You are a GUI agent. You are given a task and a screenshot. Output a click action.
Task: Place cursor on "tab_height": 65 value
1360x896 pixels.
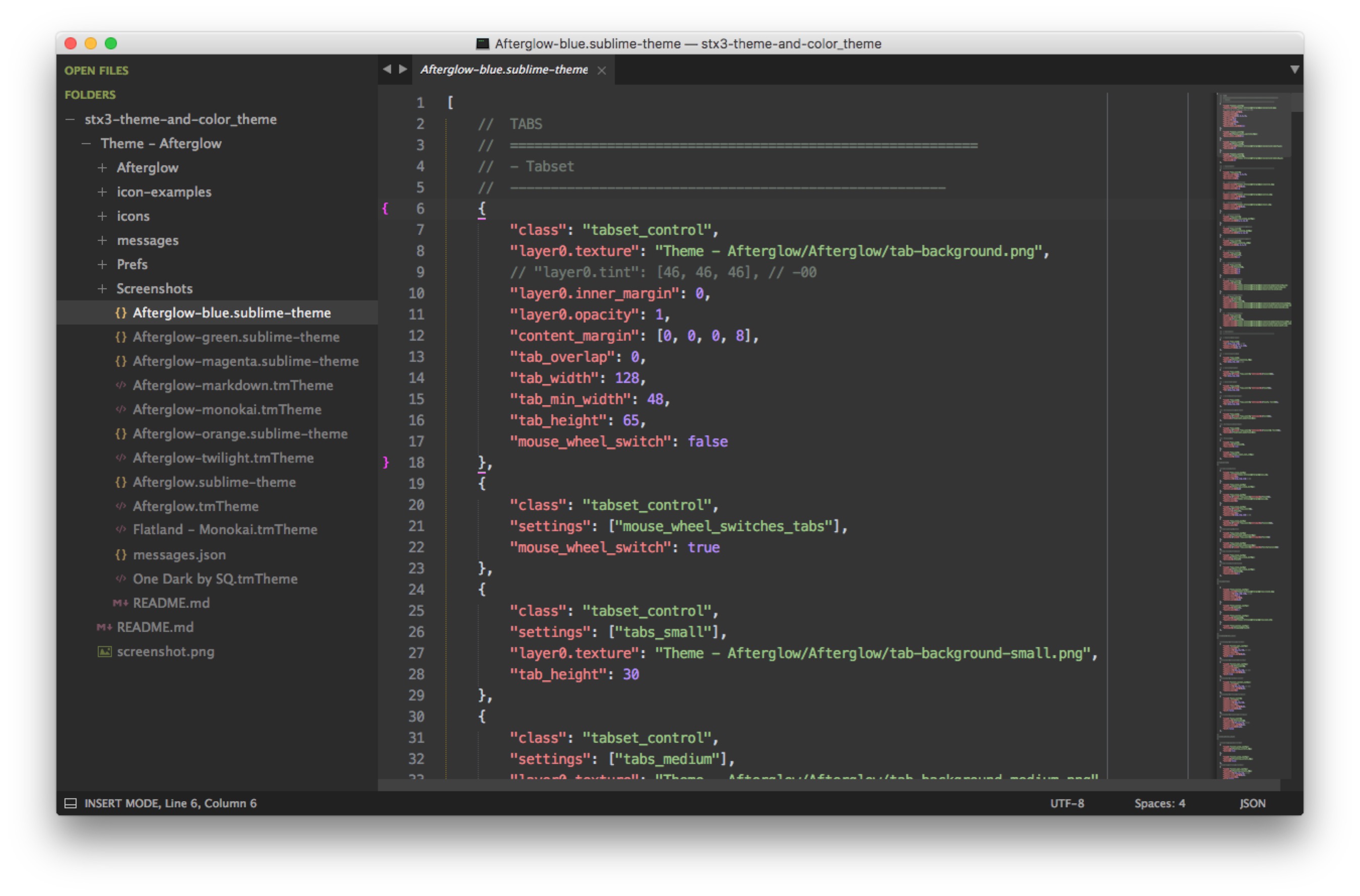click(x=630, y=421)
